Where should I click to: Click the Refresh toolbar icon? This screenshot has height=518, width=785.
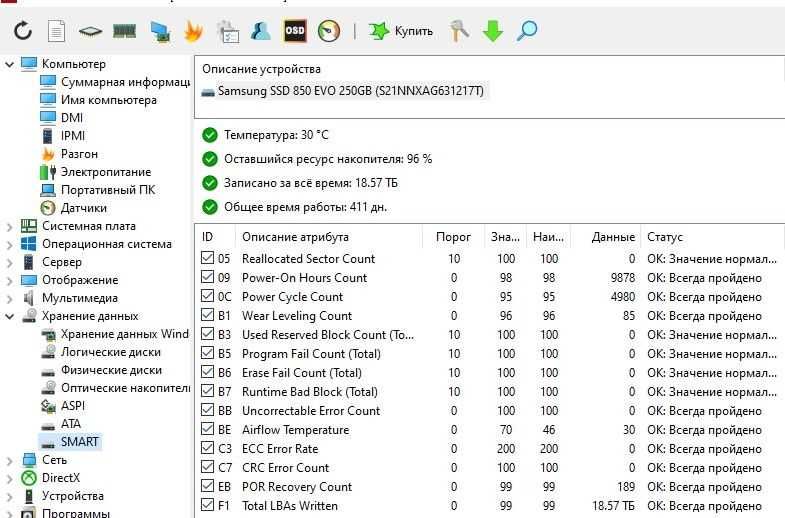[x=23, y=31]
